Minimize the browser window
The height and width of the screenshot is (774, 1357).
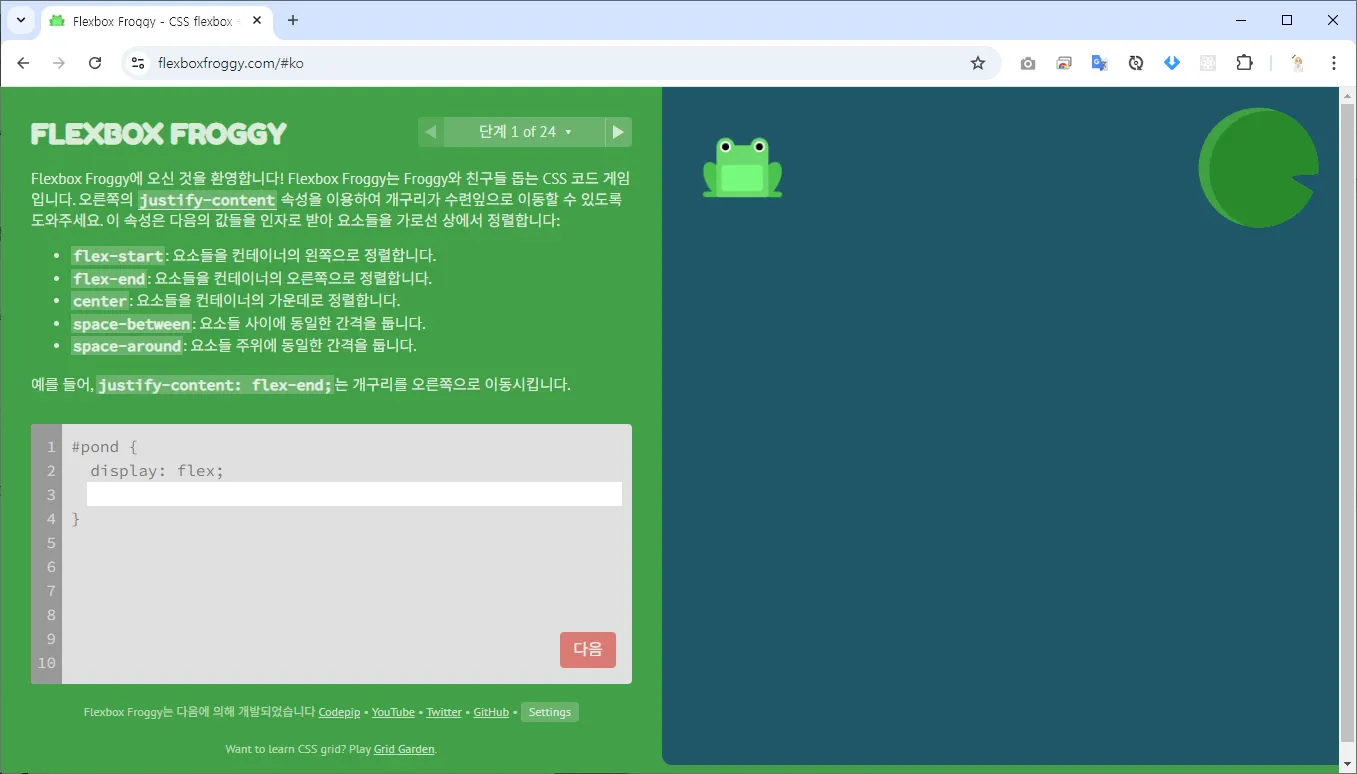point(1242,20)
